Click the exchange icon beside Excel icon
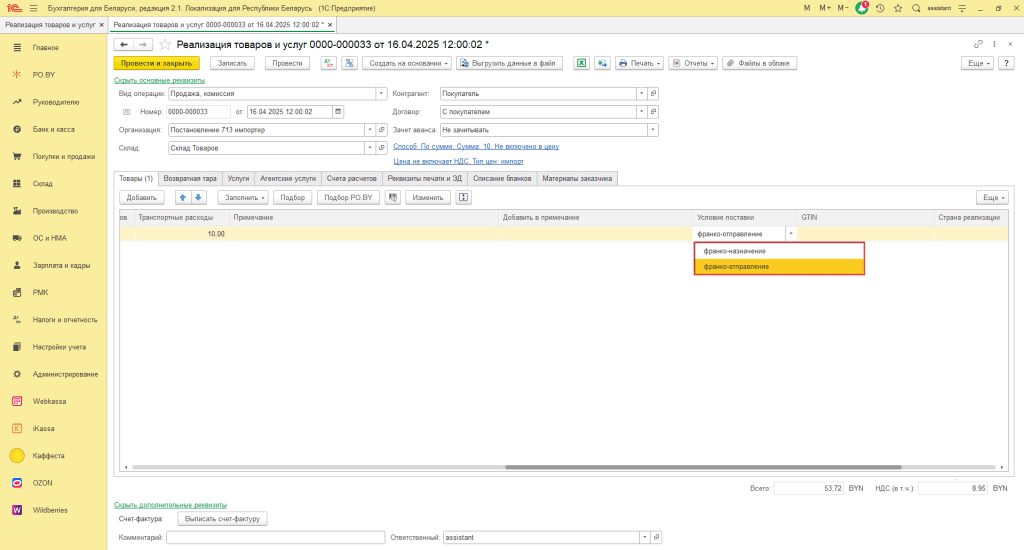This screenshot has height=550, width=1024. pos(602,63)
